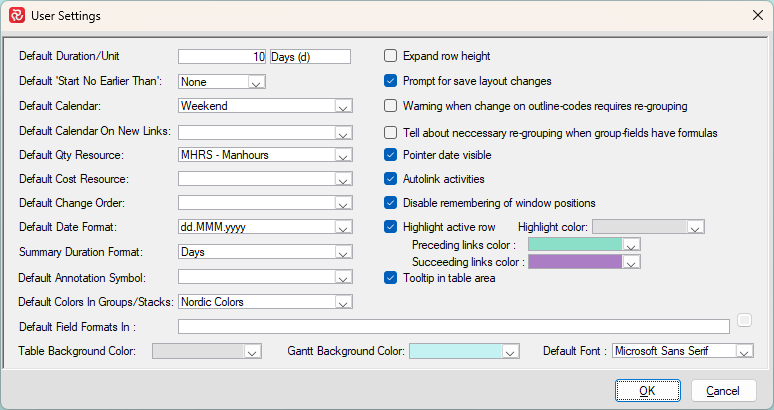Open the Default Calendar dropdown
The height and width of the screenshot is (410, 774).
(343, 106)
